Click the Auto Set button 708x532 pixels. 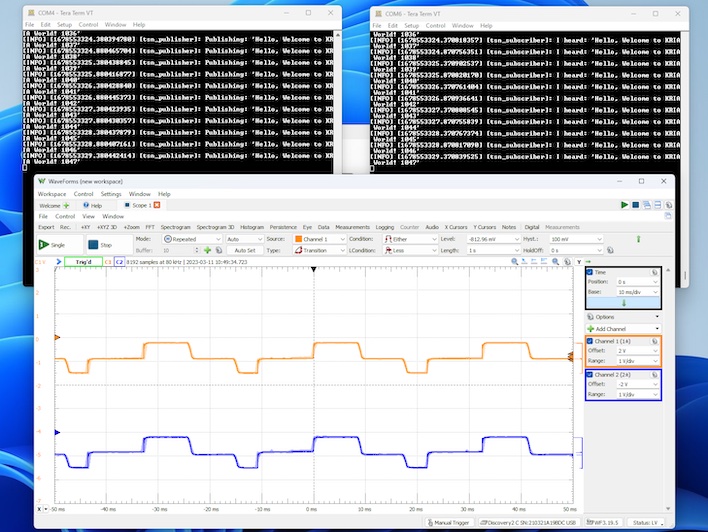click(245, 250)
